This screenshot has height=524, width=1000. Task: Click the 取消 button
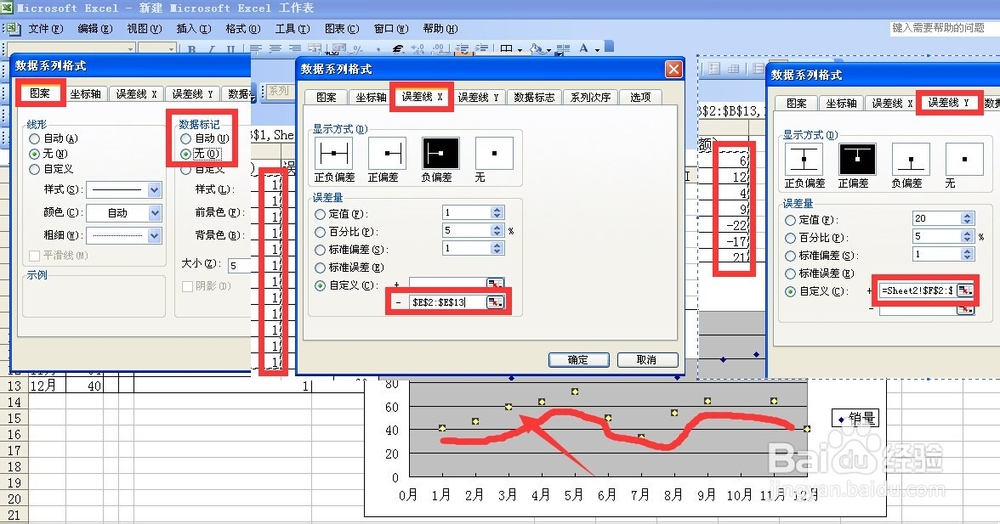click(x=647, y=360)
